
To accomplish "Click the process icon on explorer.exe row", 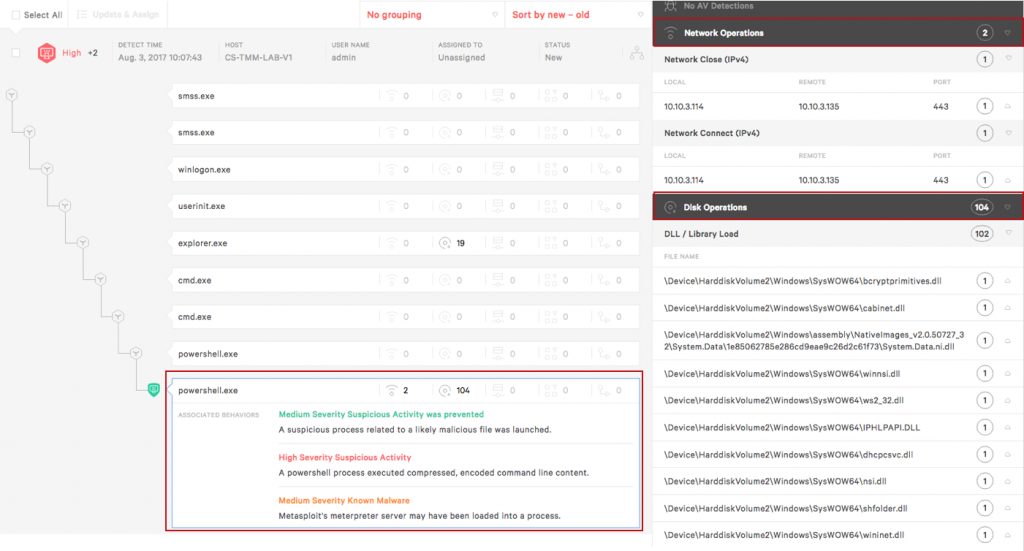I will [x=603, y=244].
